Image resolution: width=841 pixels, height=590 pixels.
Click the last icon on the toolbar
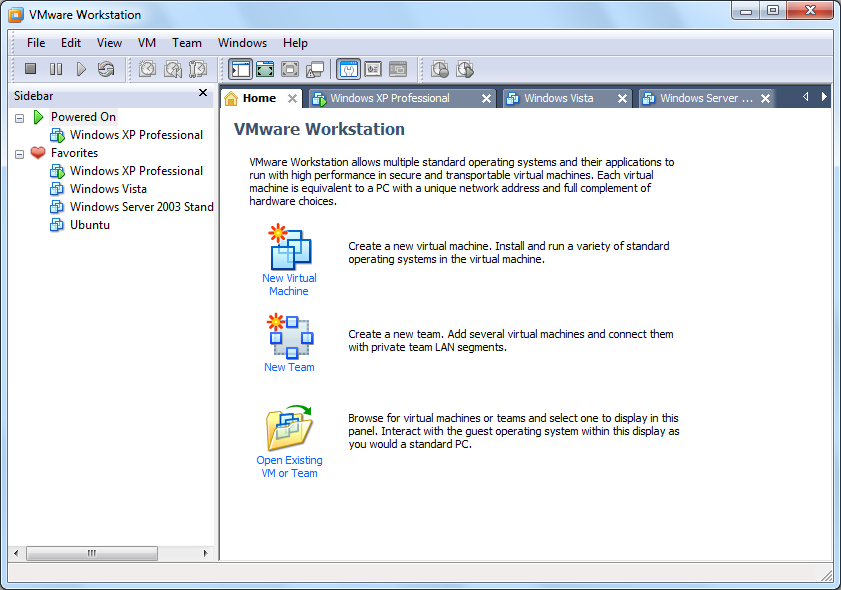(465, 69)
